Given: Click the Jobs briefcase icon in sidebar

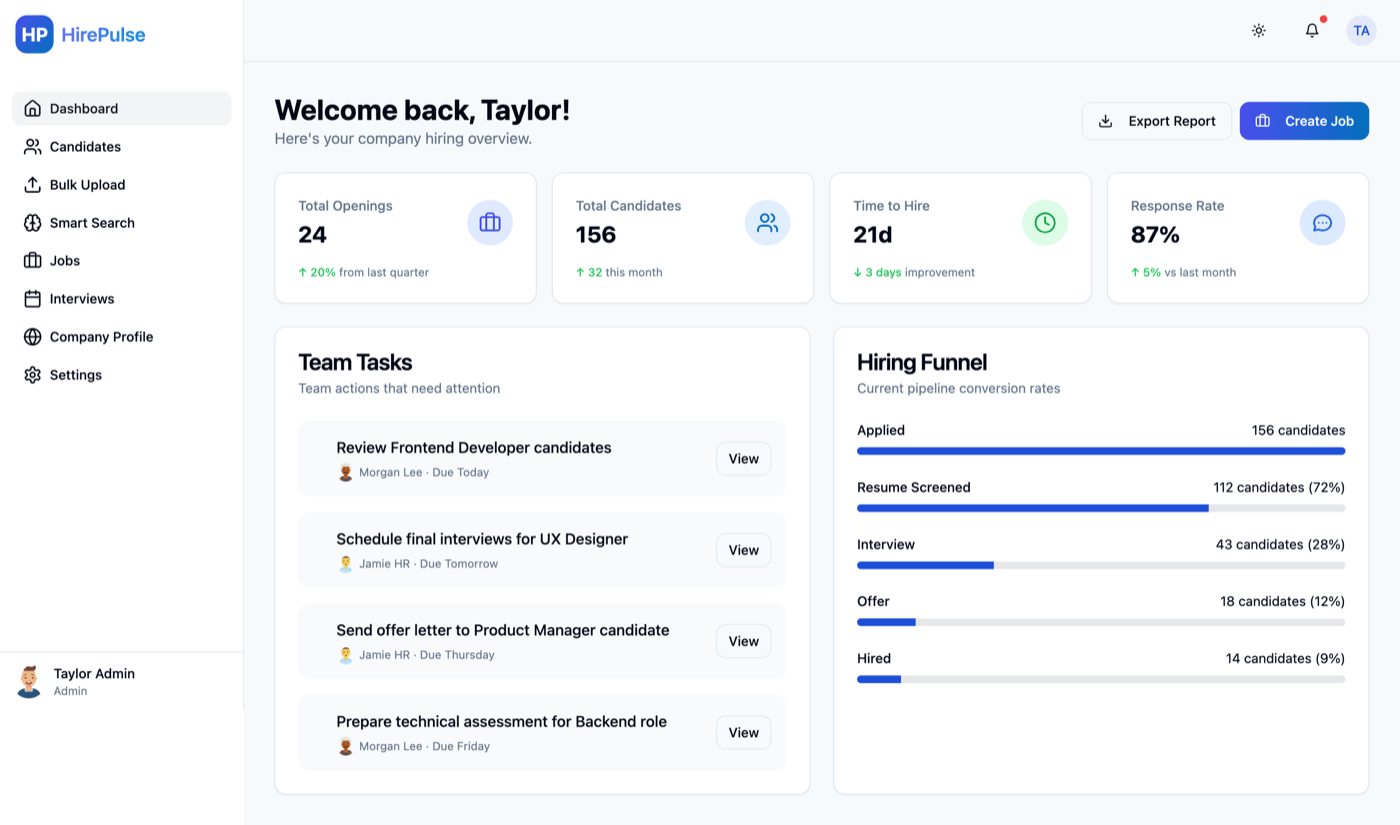Looking at the screenshot, I should point(32,260).
